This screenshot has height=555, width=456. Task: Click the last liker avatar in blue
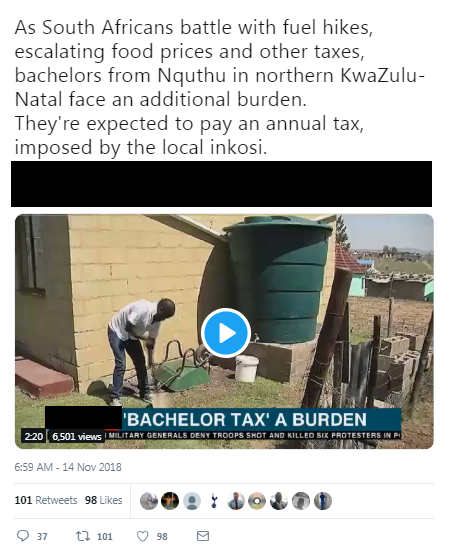tap(323, 501)
